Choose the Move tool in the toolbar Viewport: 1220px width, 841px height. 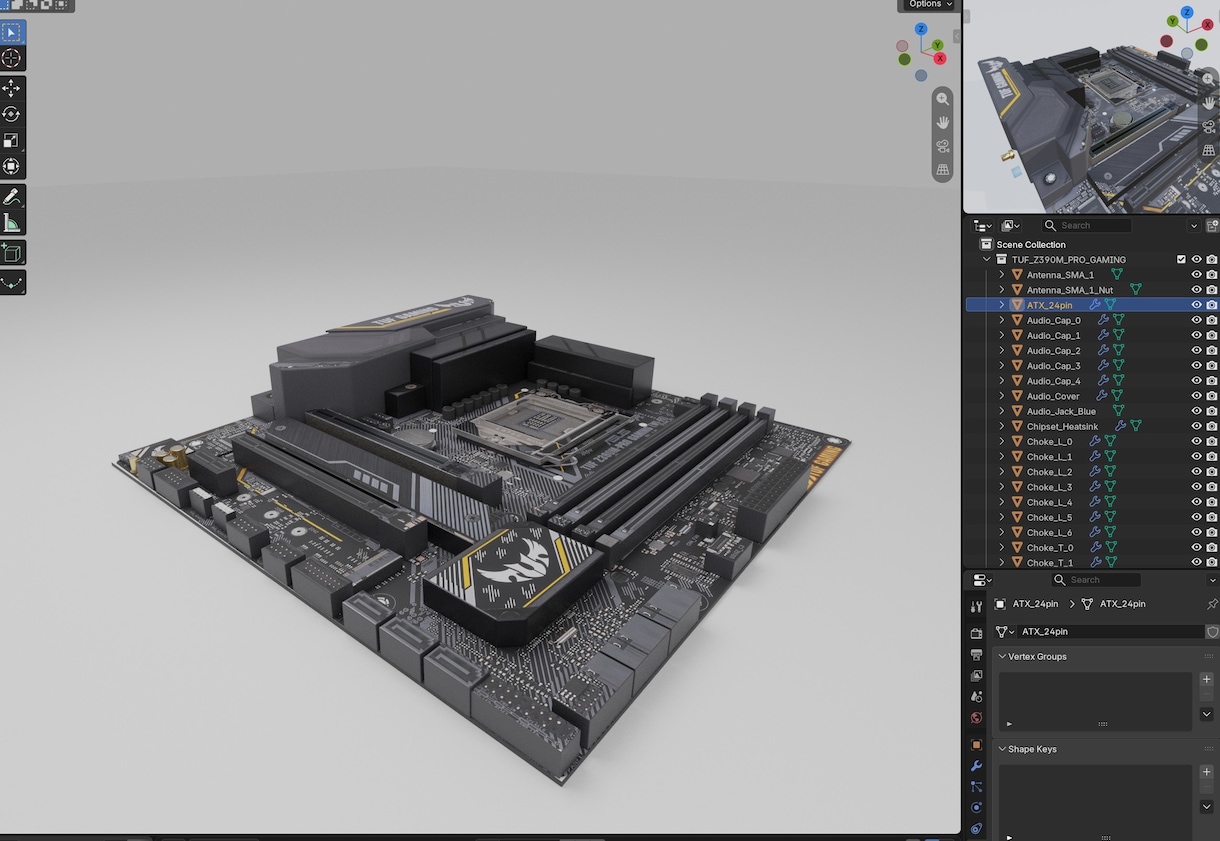(12, 89)
